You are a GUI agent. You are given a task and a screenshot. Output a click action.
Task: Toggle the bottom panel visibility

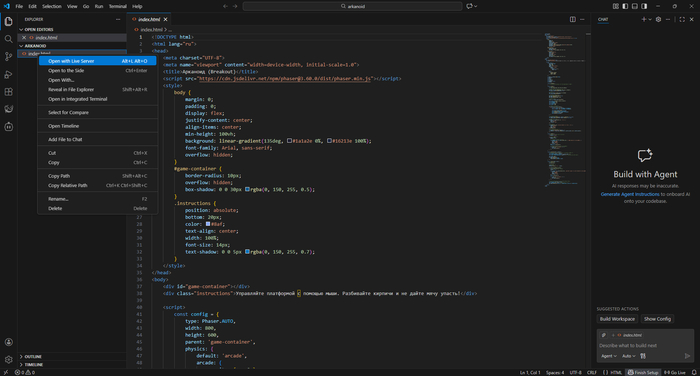pos(634,6)
